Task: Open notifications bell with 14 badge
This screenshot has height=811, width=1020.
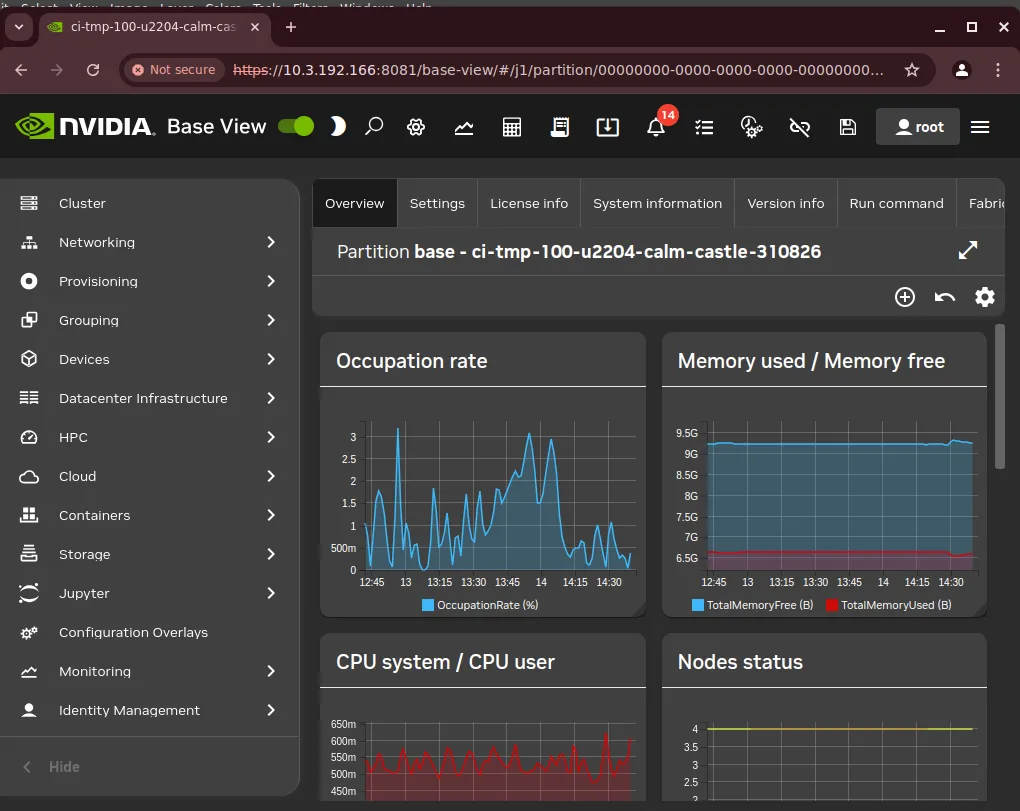Action: coord(656,126)
